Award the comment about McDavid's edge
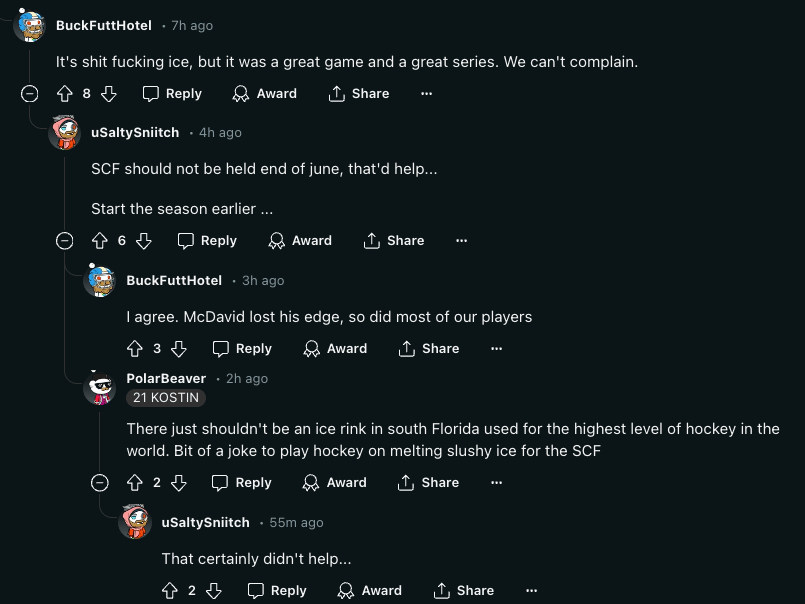Viewport: 805px width, 604px height. click(x=335, y=348)
